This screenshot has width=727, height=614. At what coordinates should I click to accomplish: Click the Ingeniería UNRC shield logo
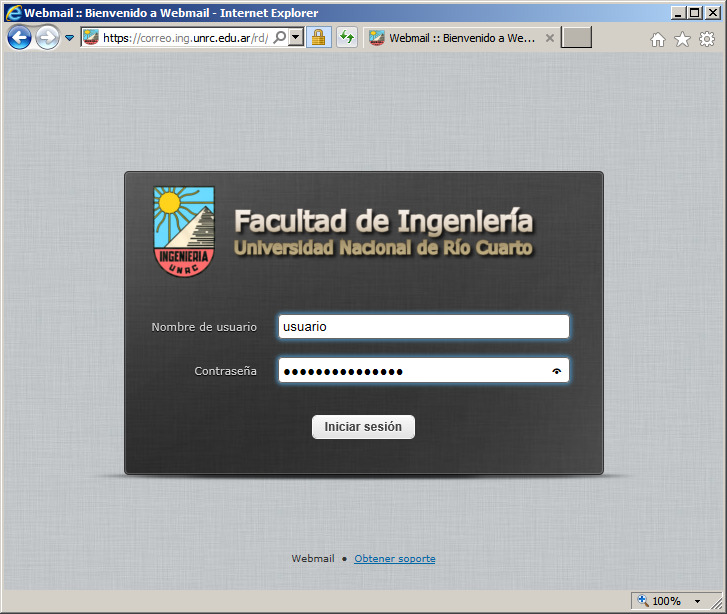click(184, 231)
